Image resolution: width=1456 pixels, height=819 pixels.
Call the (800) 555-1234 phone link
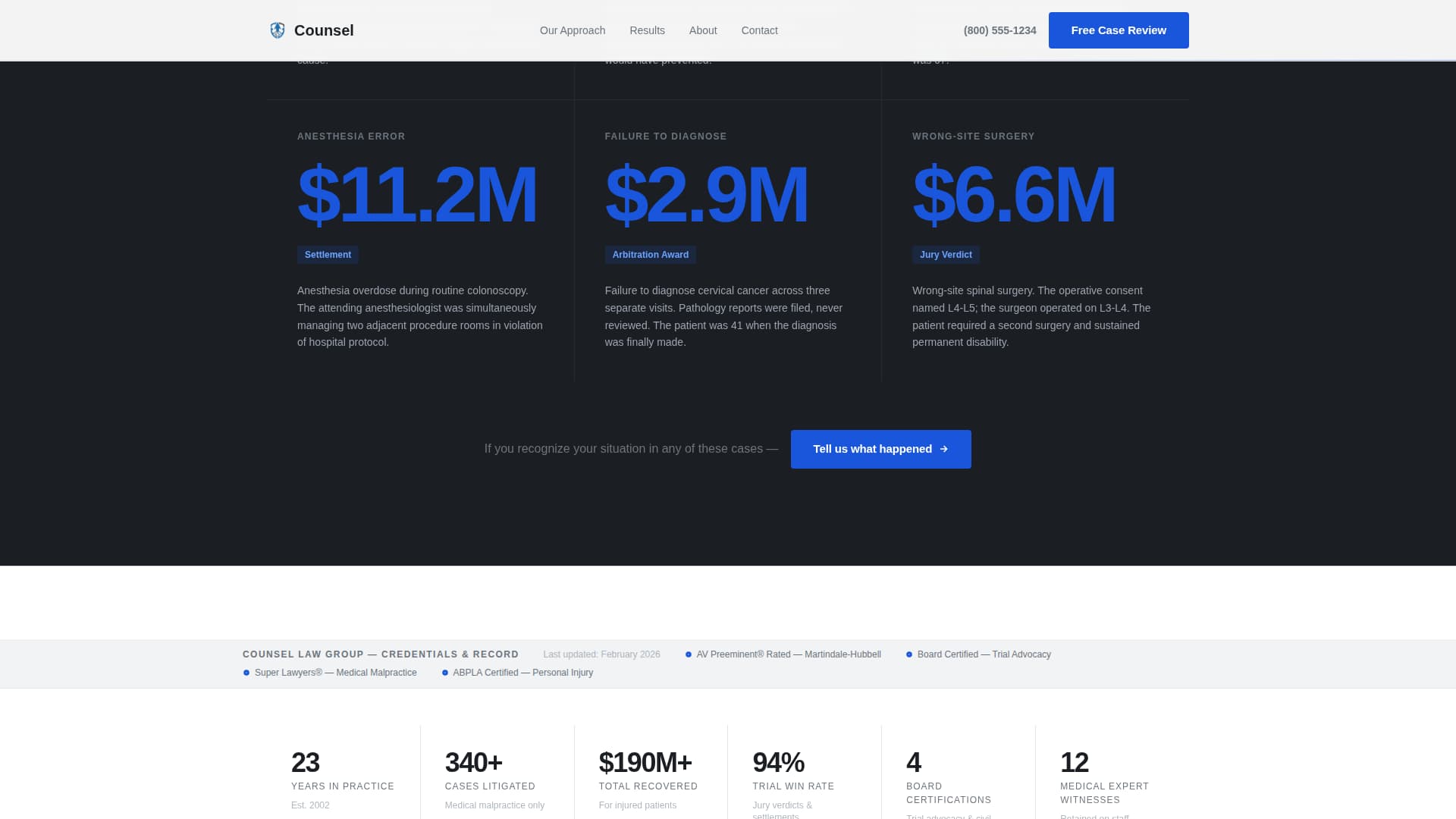coord(999,30)
